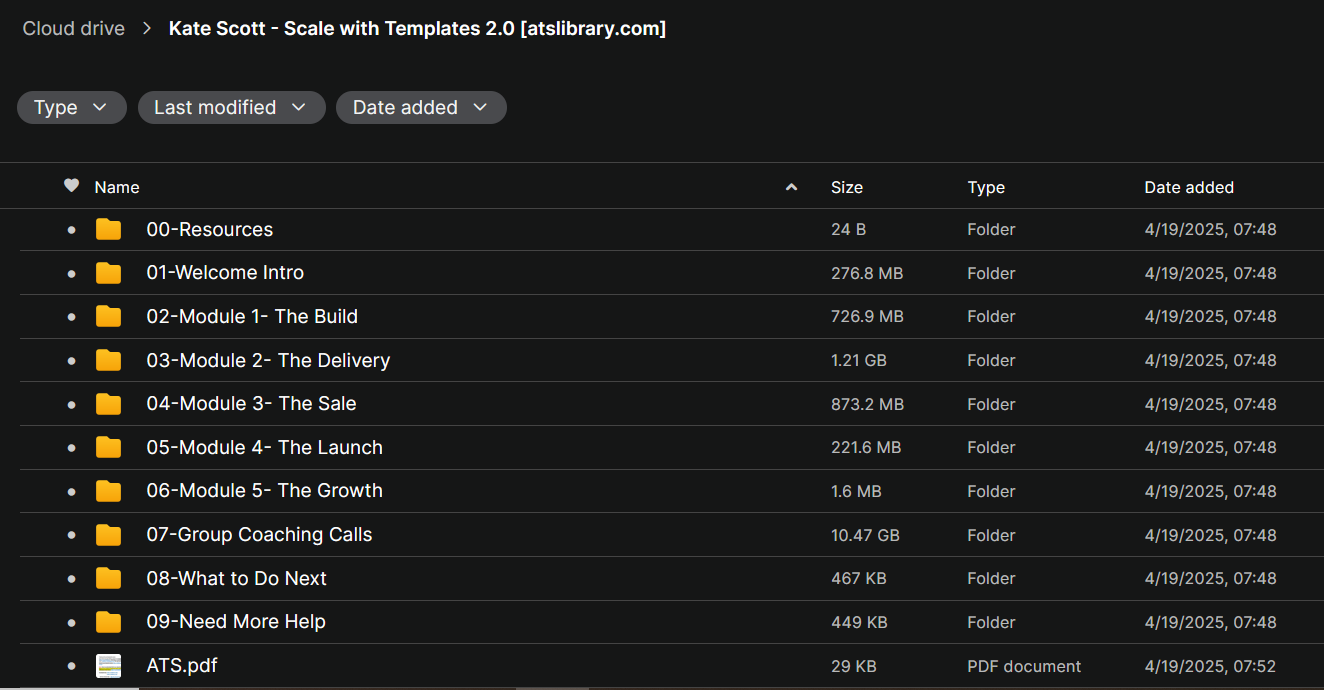Viewport: 1324px width, 690px height.
Task: Click the heart favorites column icon
Action: click(71, 186)
